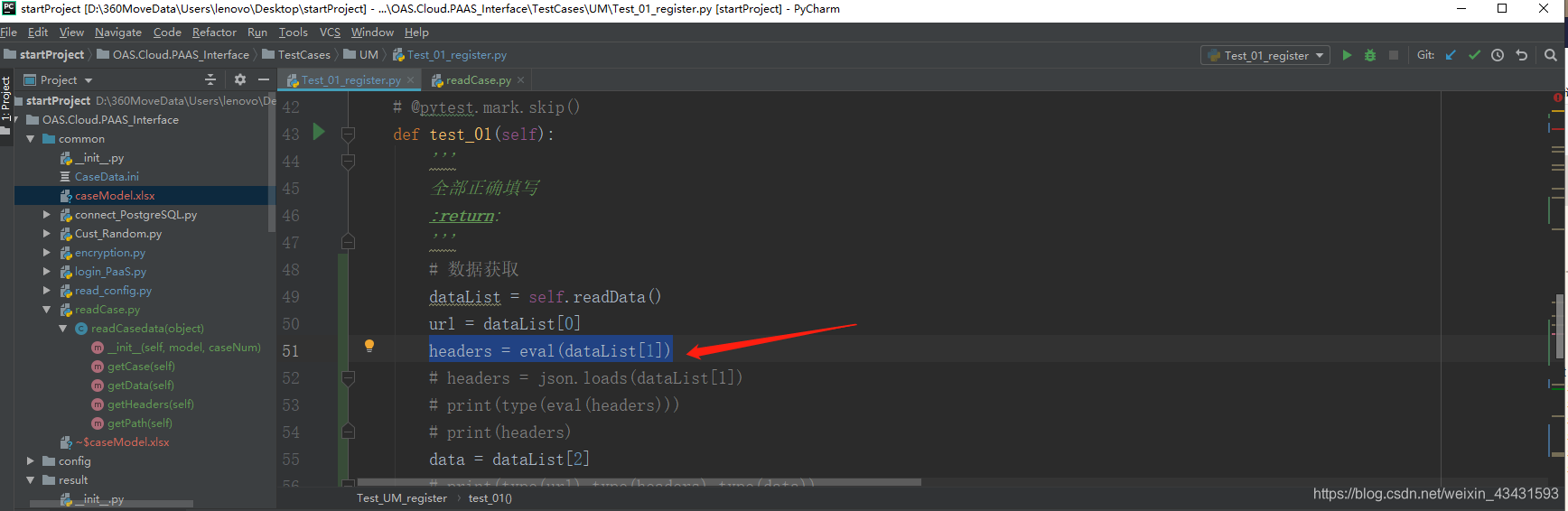Select getPath(self) method
The image size is (1568, 511).
tap(140, 423)
